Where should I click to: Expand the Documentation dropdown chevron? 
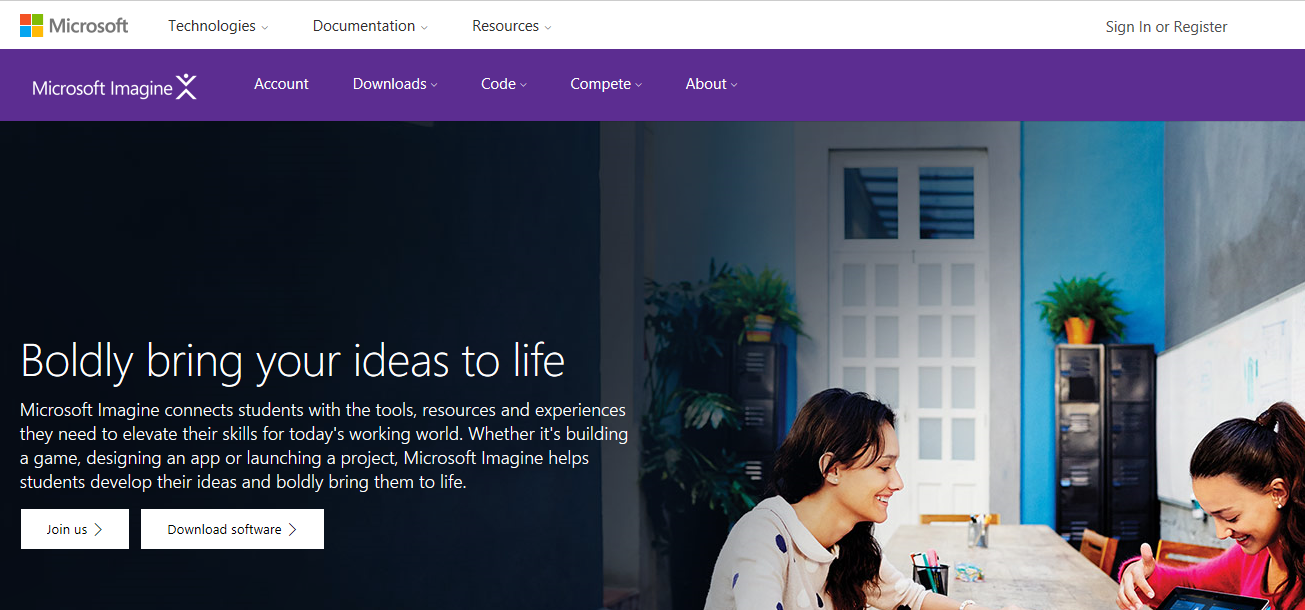click(424, 28)
